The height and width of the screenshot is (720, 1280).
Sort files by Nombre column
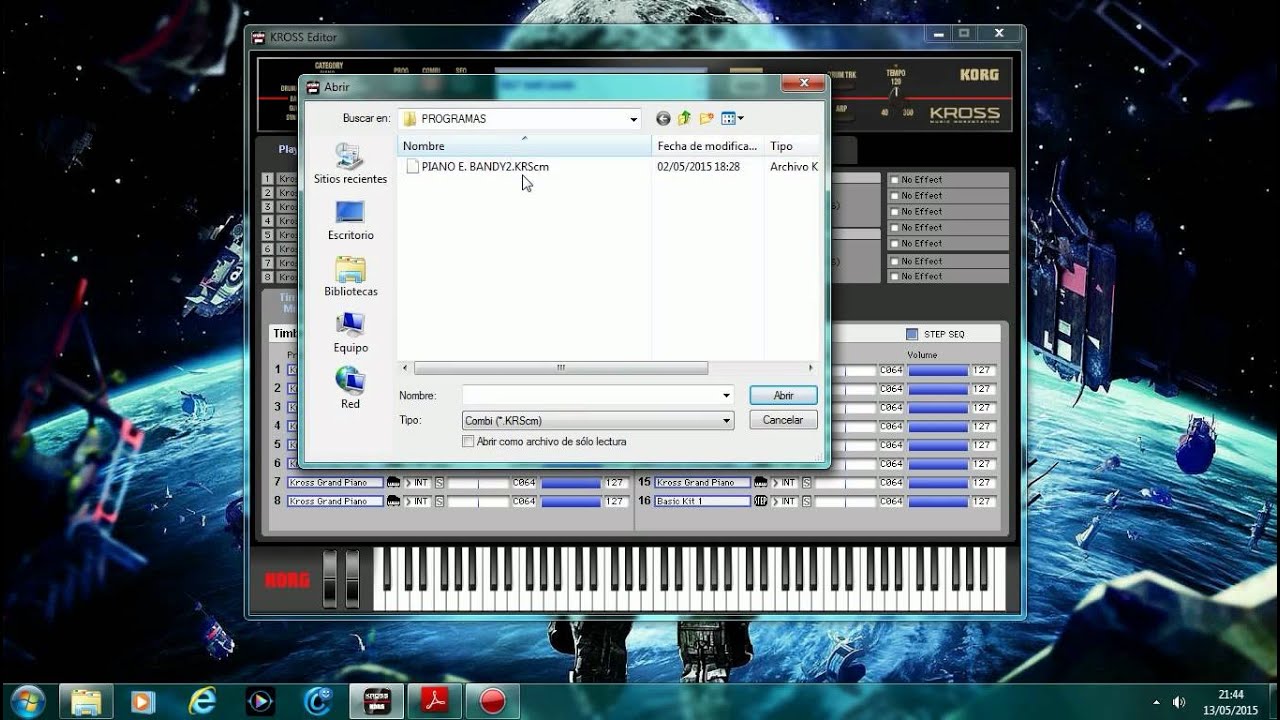[524, 146]
